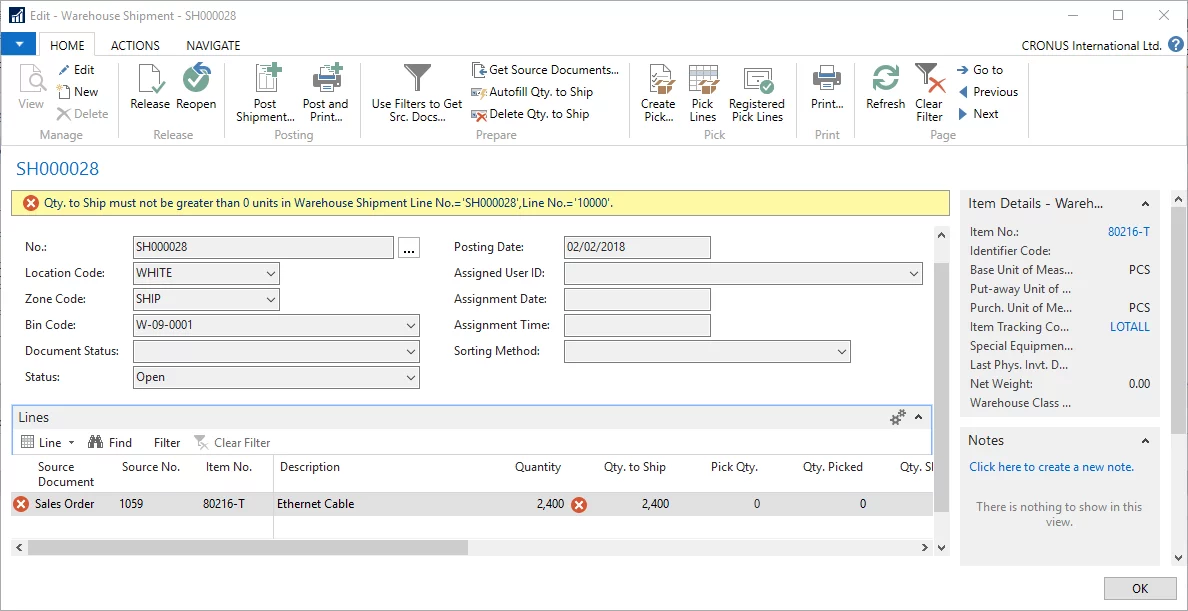The width and height of the screenshot is (1188, 611).
Task: Open Use Filters to Get Src. Docs.
Action: click(417, 92)
